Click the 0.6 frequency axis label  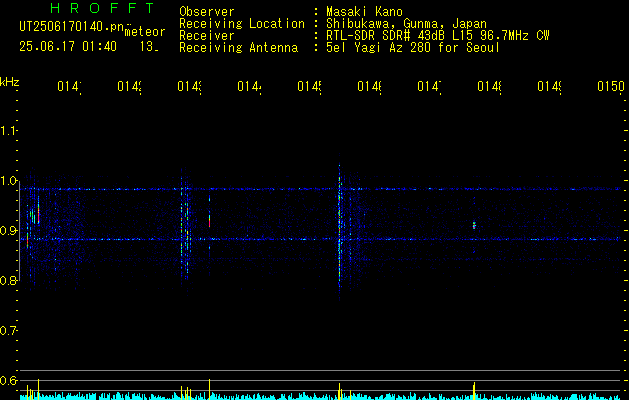(x=8, y=380)
